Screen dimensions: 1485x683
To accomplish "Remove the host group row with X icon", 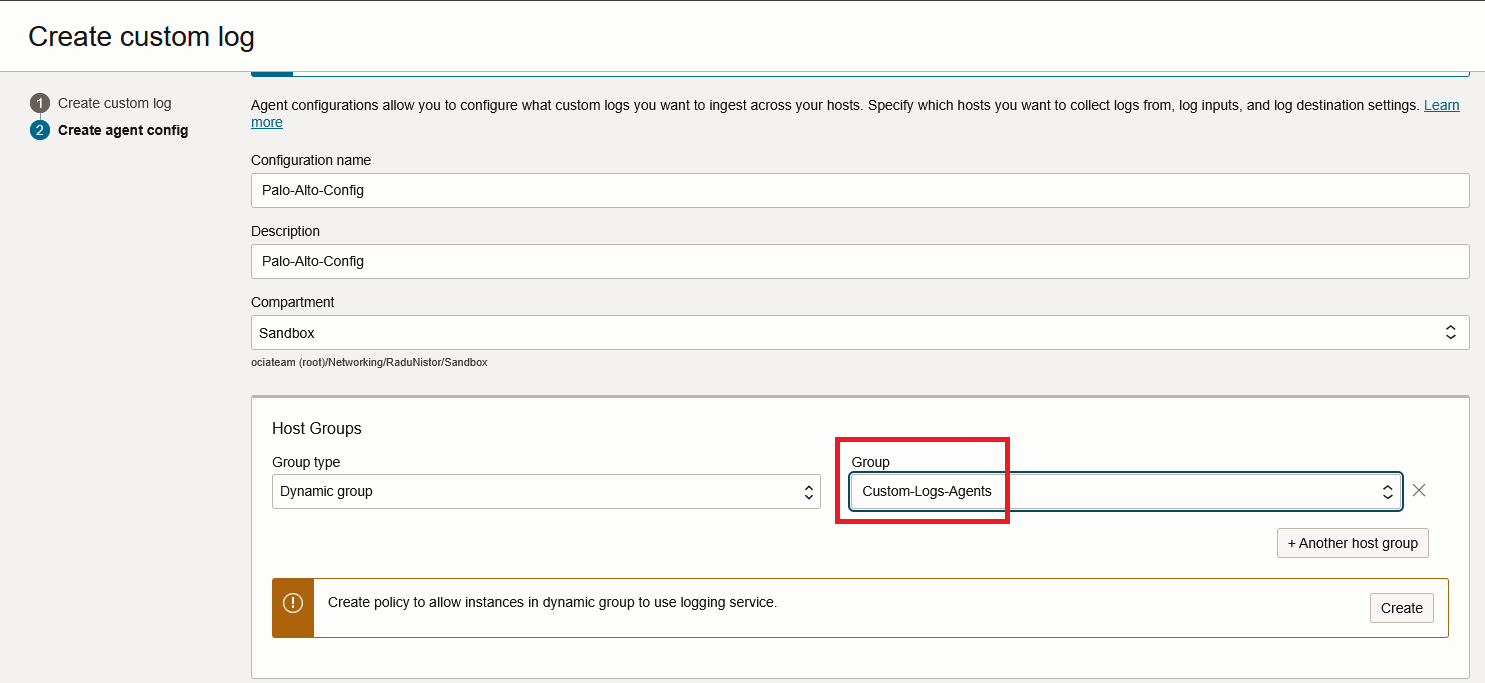I will (x=1418, y=490).
